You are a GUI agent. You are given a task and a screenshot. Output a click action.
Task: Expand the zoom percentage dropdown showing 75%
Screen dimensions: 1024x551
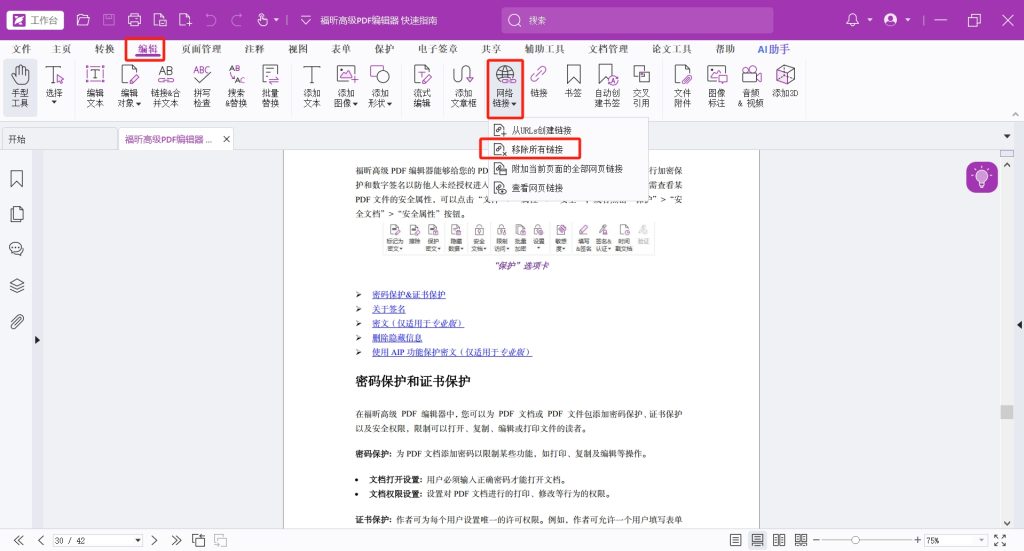coord(982,540)
